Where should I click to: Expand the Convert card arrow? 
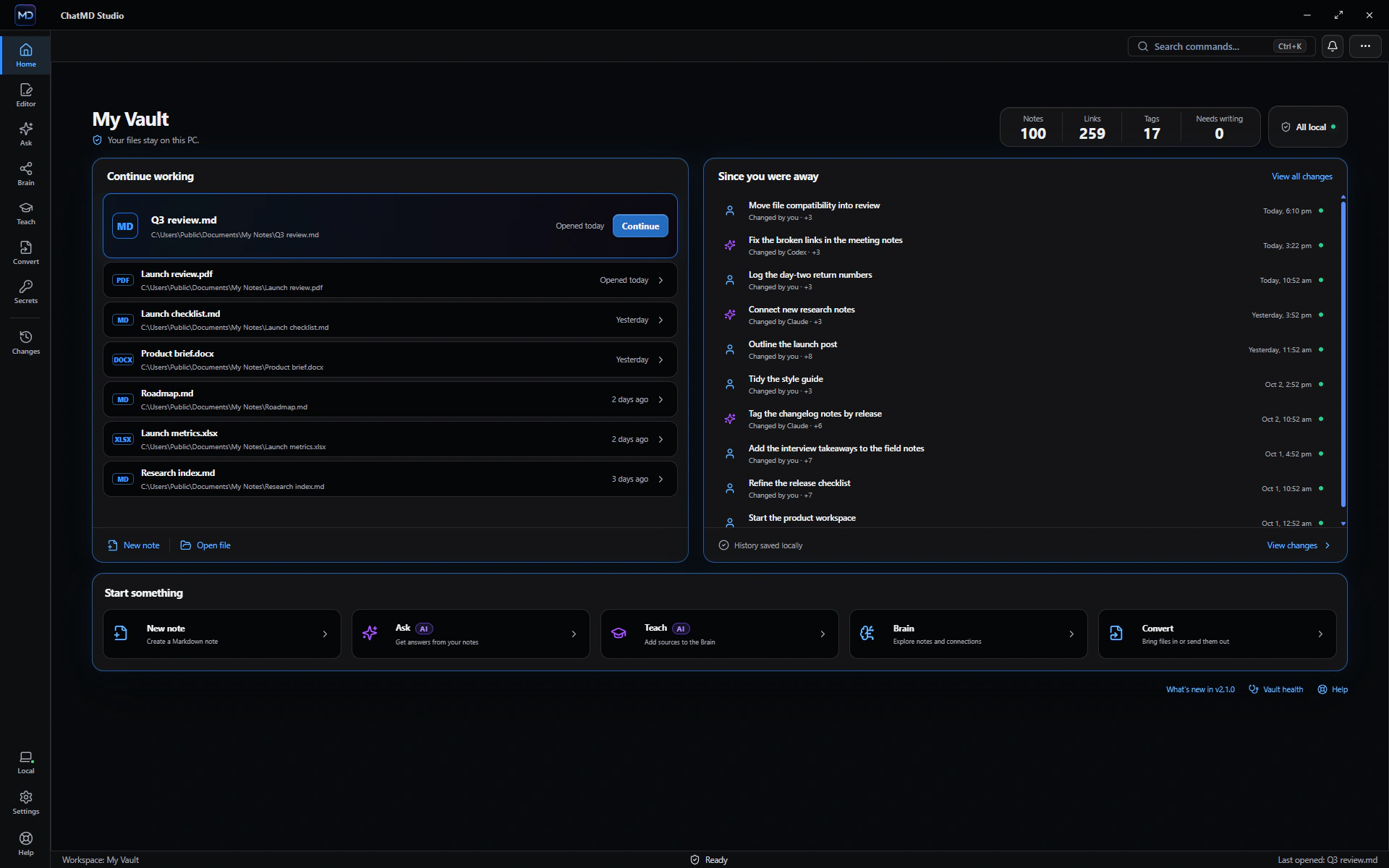coord(1320,634)
